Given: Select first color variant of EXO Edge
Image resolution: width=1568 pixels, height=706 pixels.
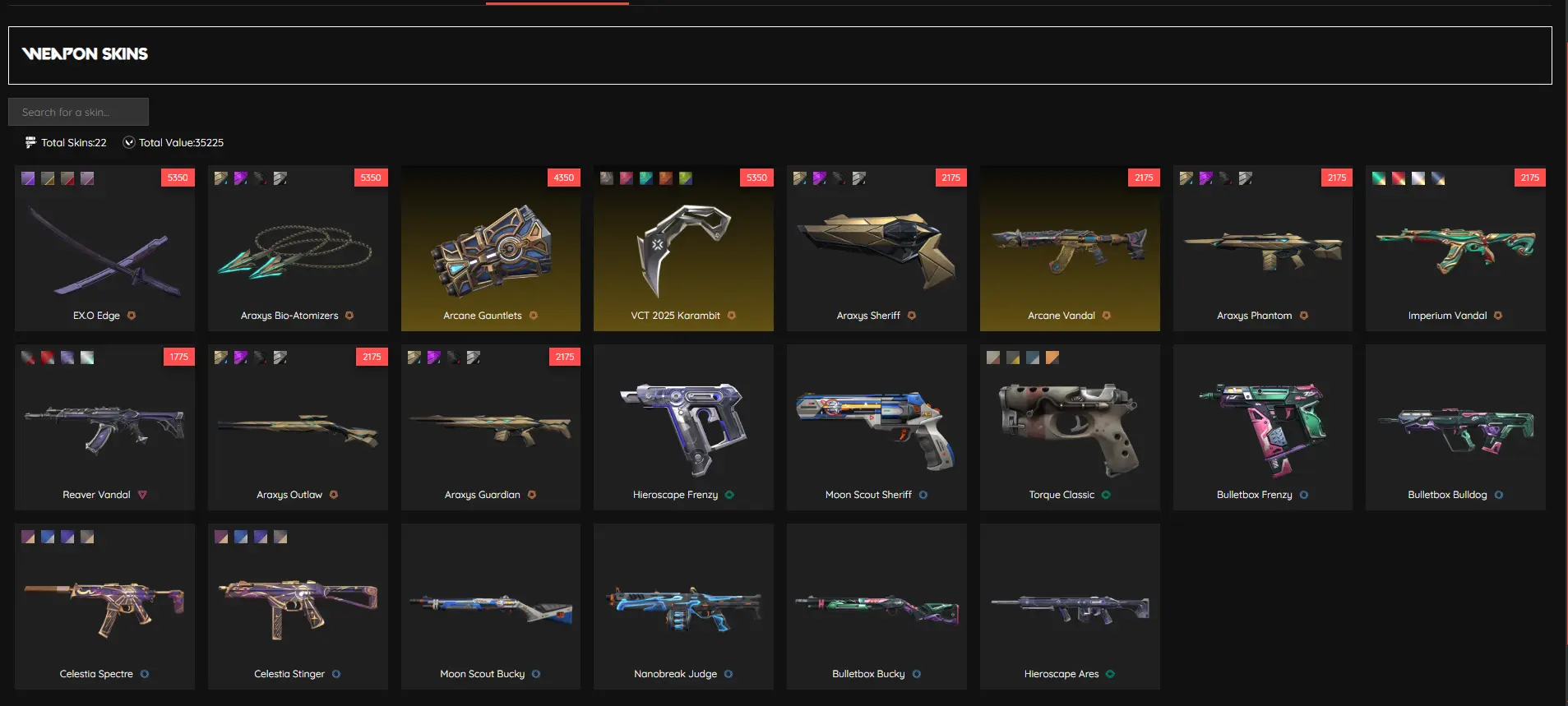Looking at the screenshot, I should tap(28, 178).
